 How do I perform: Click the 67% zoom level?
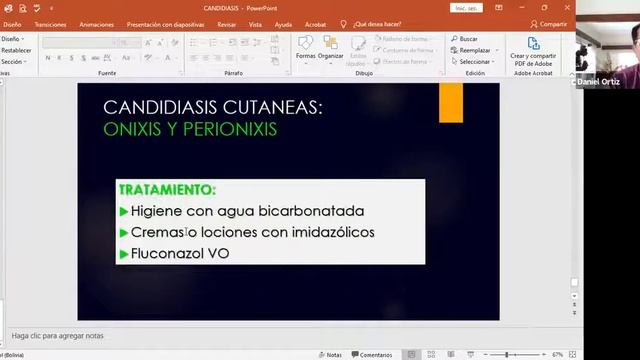(558, 355)
